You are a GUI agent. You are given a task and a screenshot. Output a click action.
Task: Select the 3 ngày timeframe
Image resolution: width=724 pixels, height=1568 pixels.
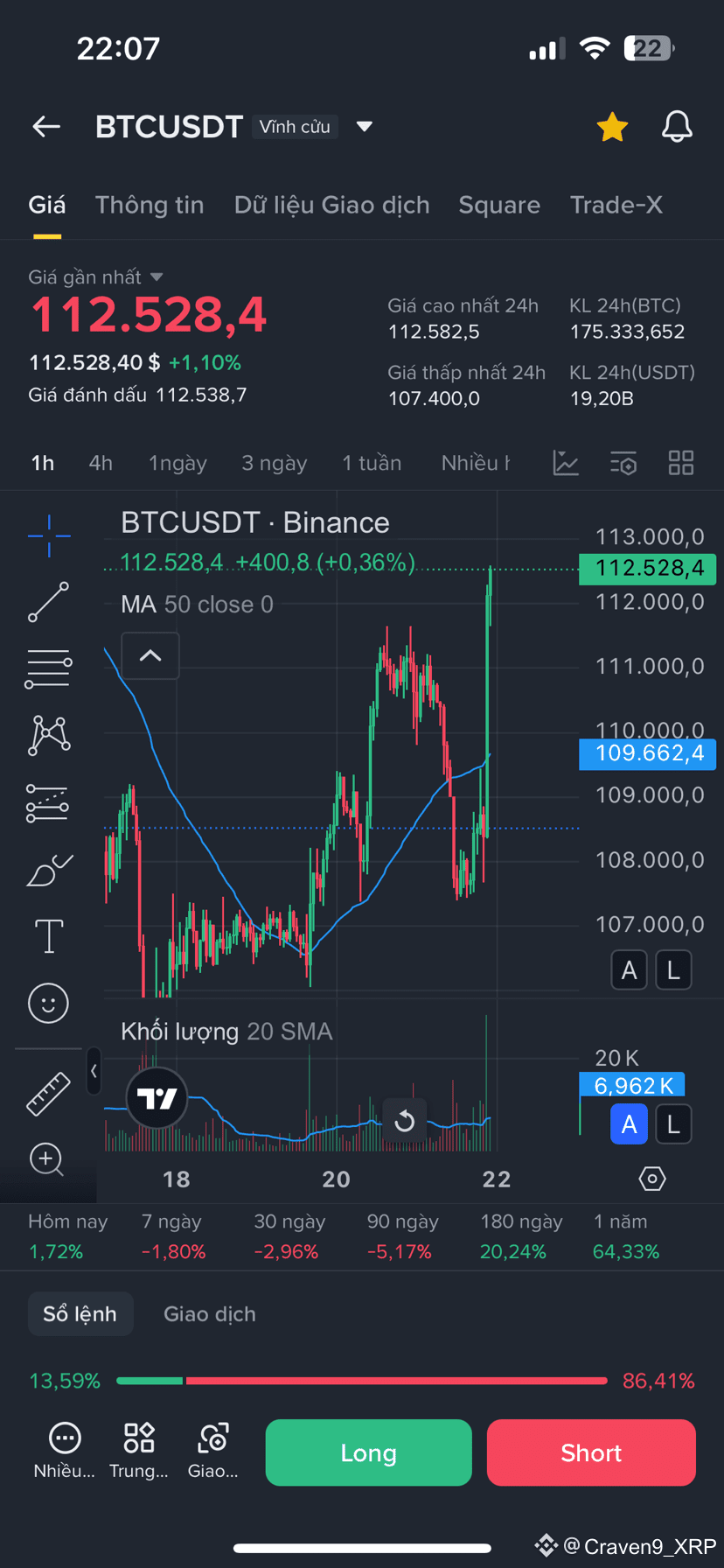click(275, 463)
